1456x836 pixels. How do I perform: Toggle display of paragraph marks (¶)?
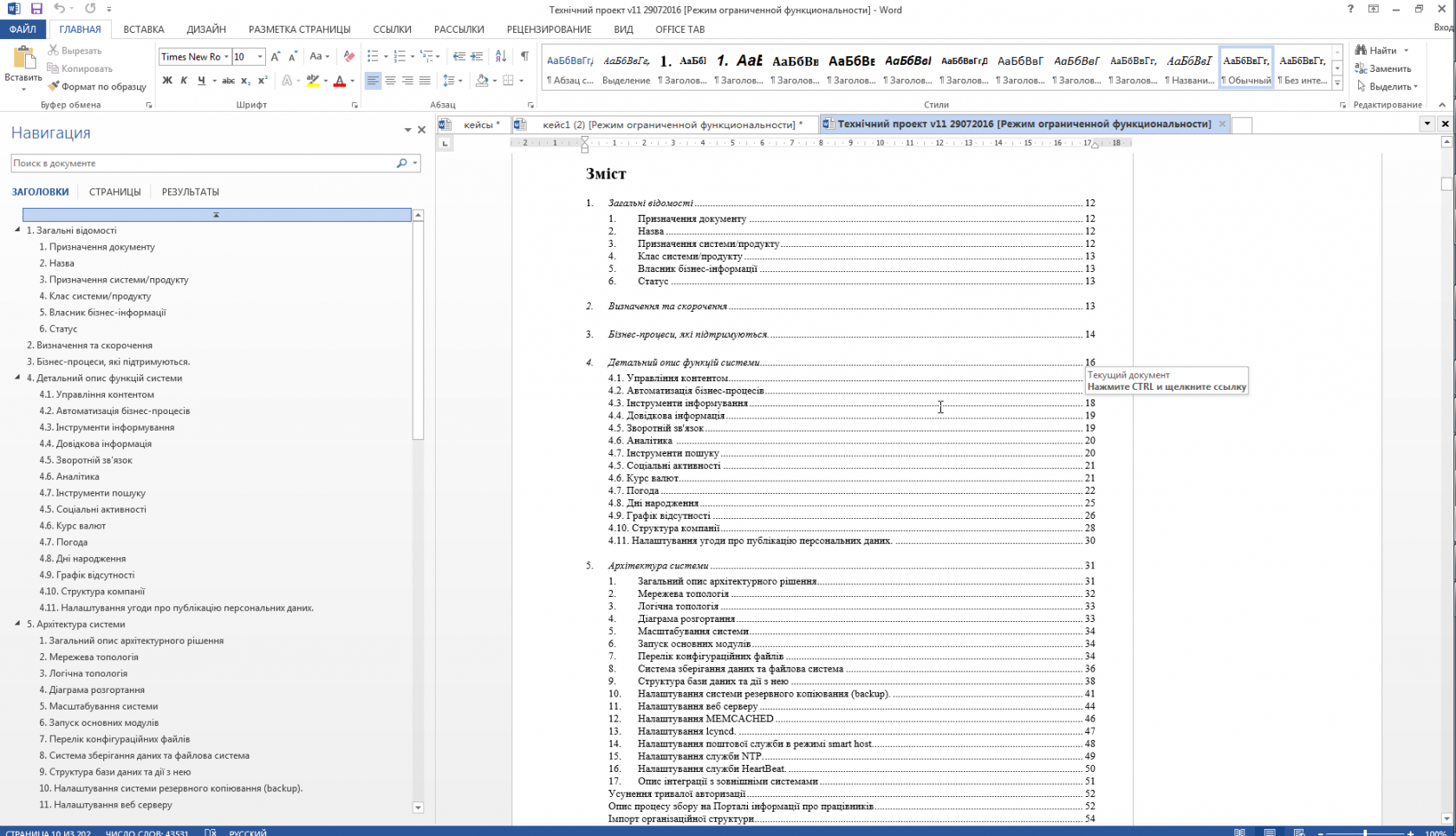[x=524, y=56]
